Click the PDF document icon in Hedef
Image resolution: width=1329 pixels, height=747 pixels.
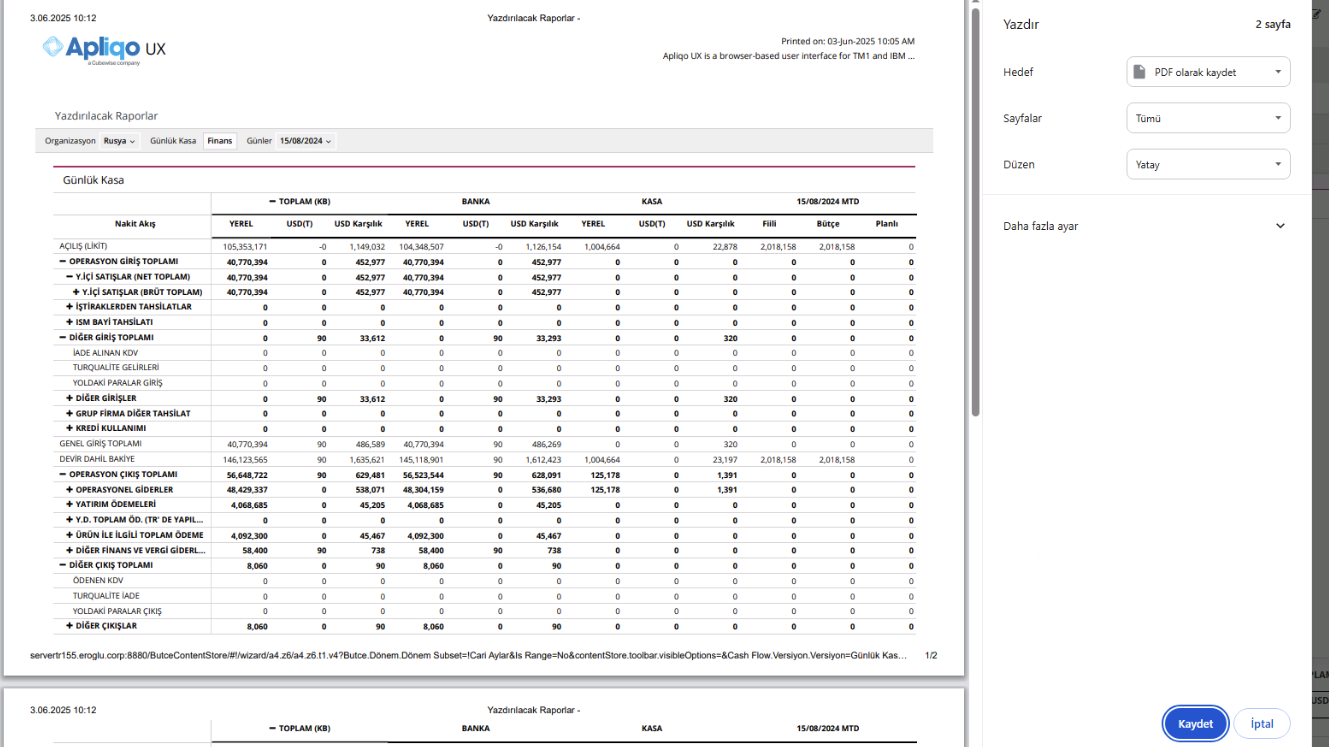tap(1138, 72)
